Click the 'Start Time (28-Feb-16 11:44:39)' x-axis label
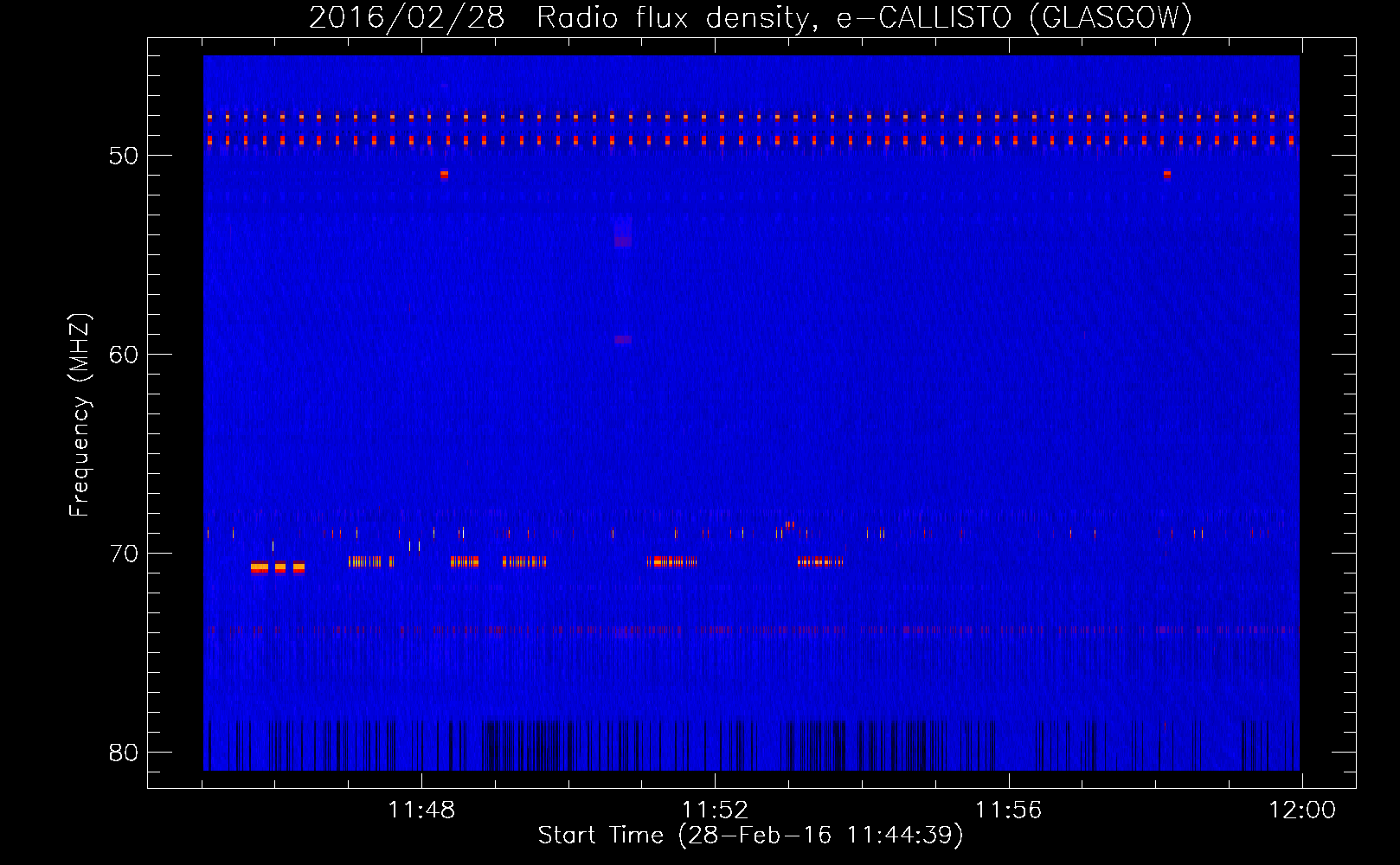Screen dimensions: 1400x865 (750, 836)
